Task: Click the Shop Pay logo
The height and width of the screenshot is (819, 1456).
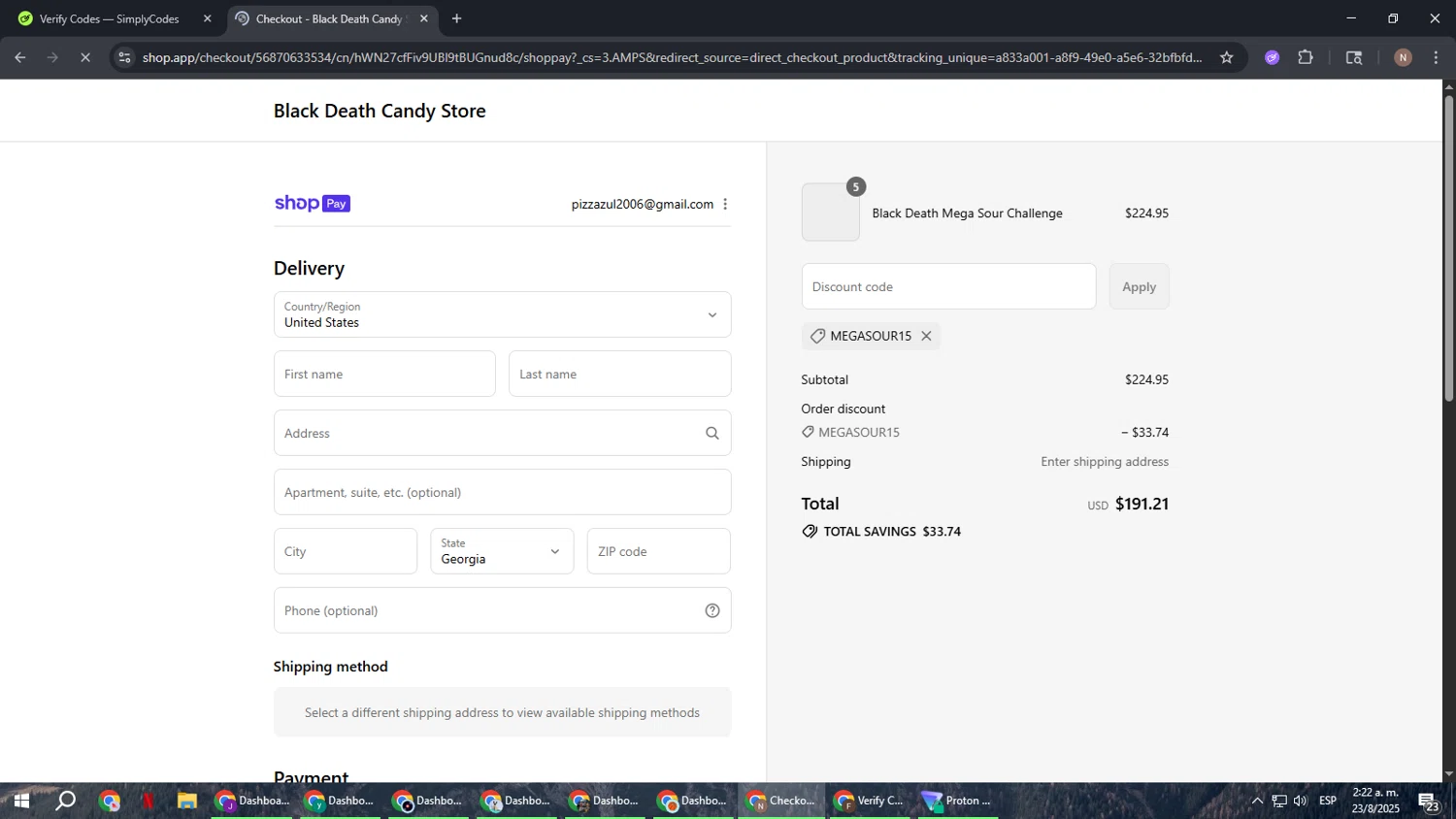Action: tap(312, 204)
